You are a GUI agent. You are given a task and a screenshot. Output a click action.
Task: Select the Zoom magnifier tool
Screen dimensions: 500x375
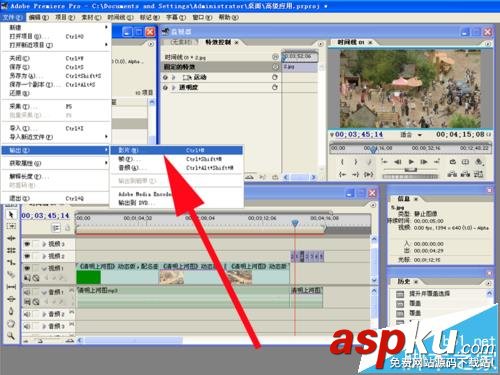(11, 335)
